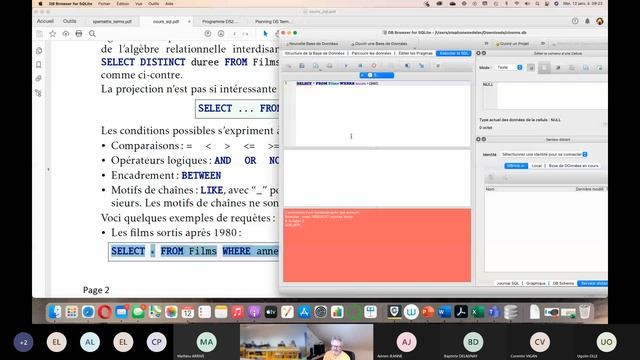Open the Aide menu in the menu bar
The image size is (640, 360).
tap(169, 4)
